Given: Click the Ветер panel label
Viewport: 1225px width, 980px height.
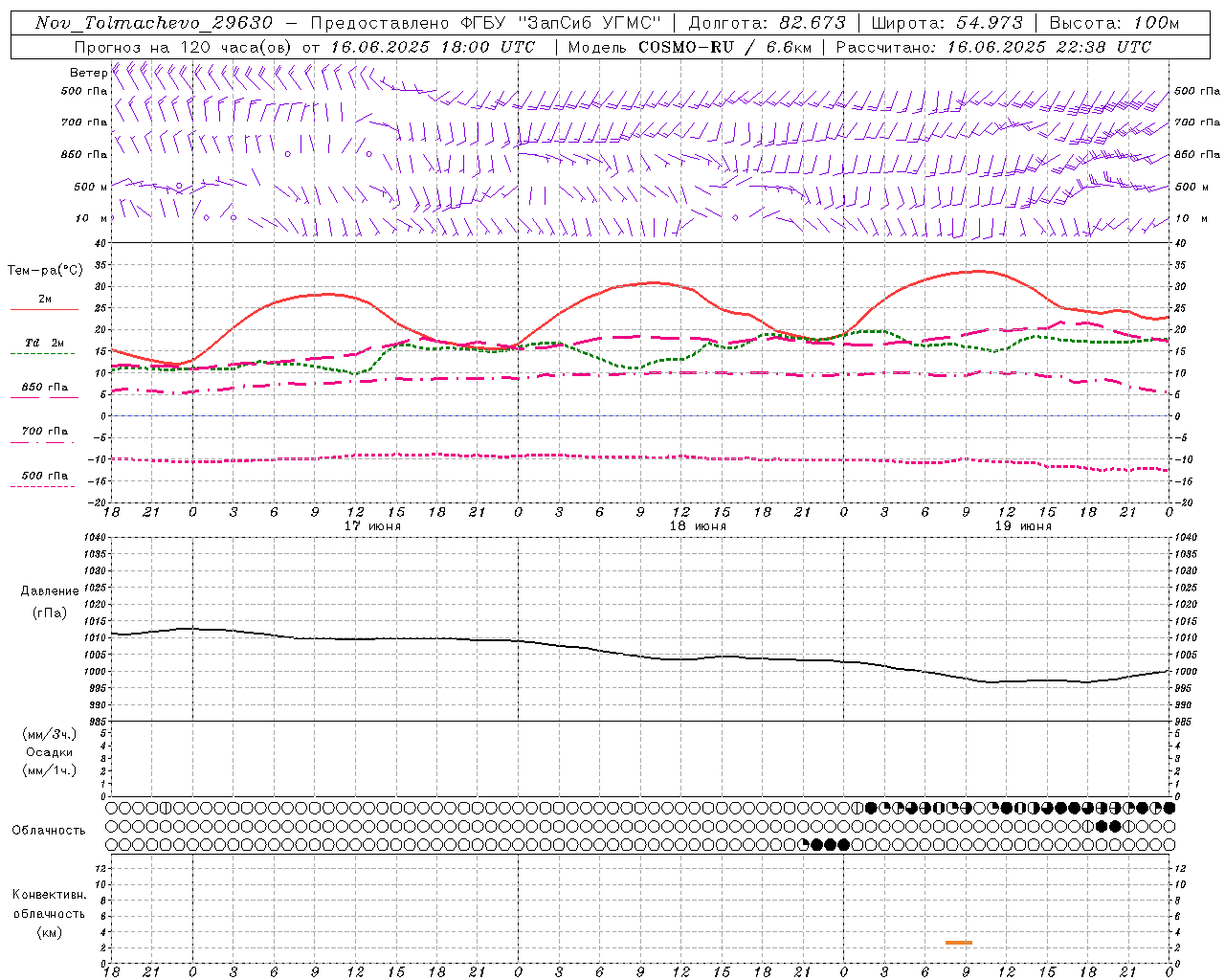Looking at the screenshot, I should point(88,73).
